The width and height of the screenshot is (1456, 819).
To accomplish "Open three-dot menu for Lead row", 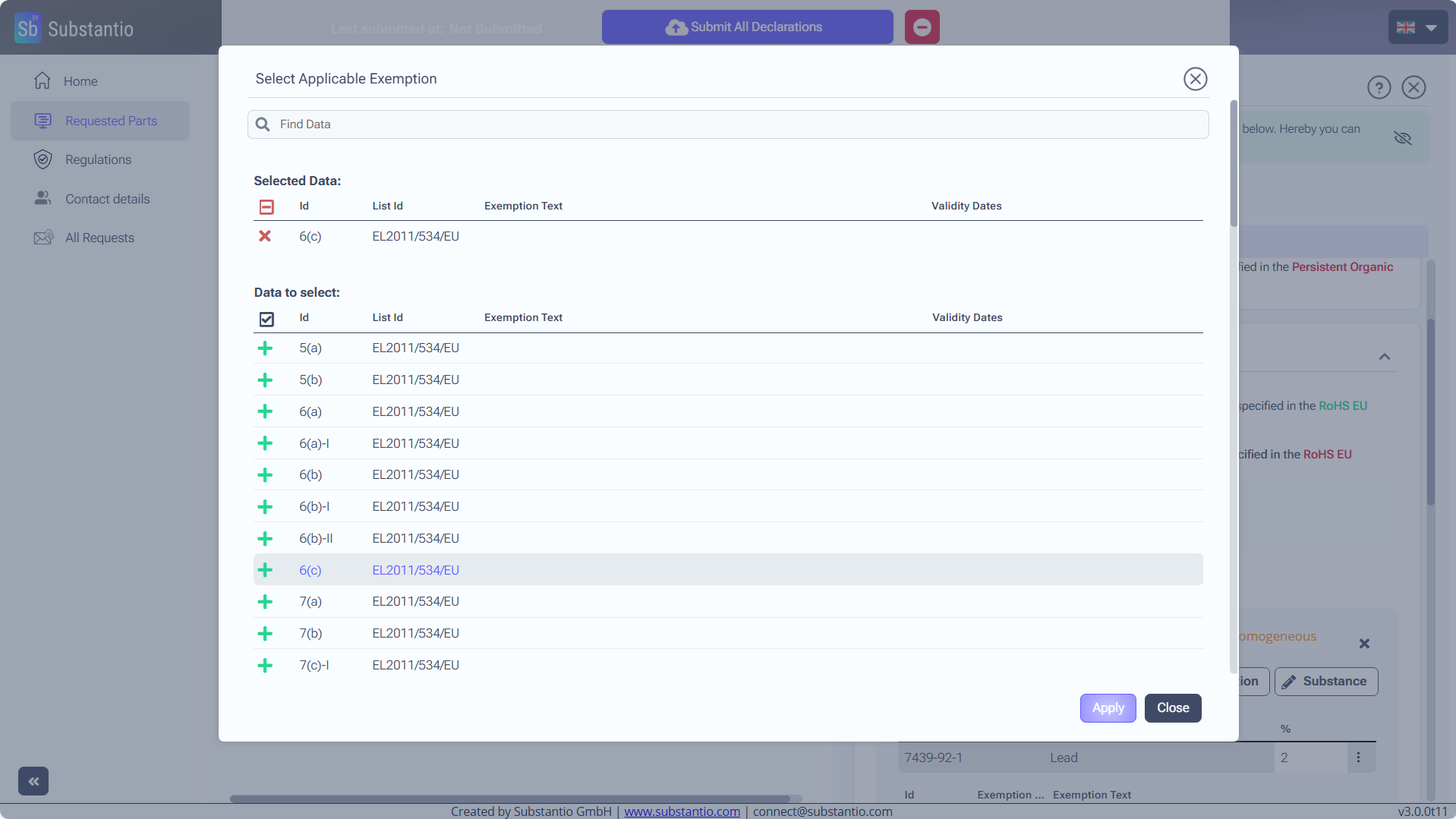I will click(x=1358, y=758).
